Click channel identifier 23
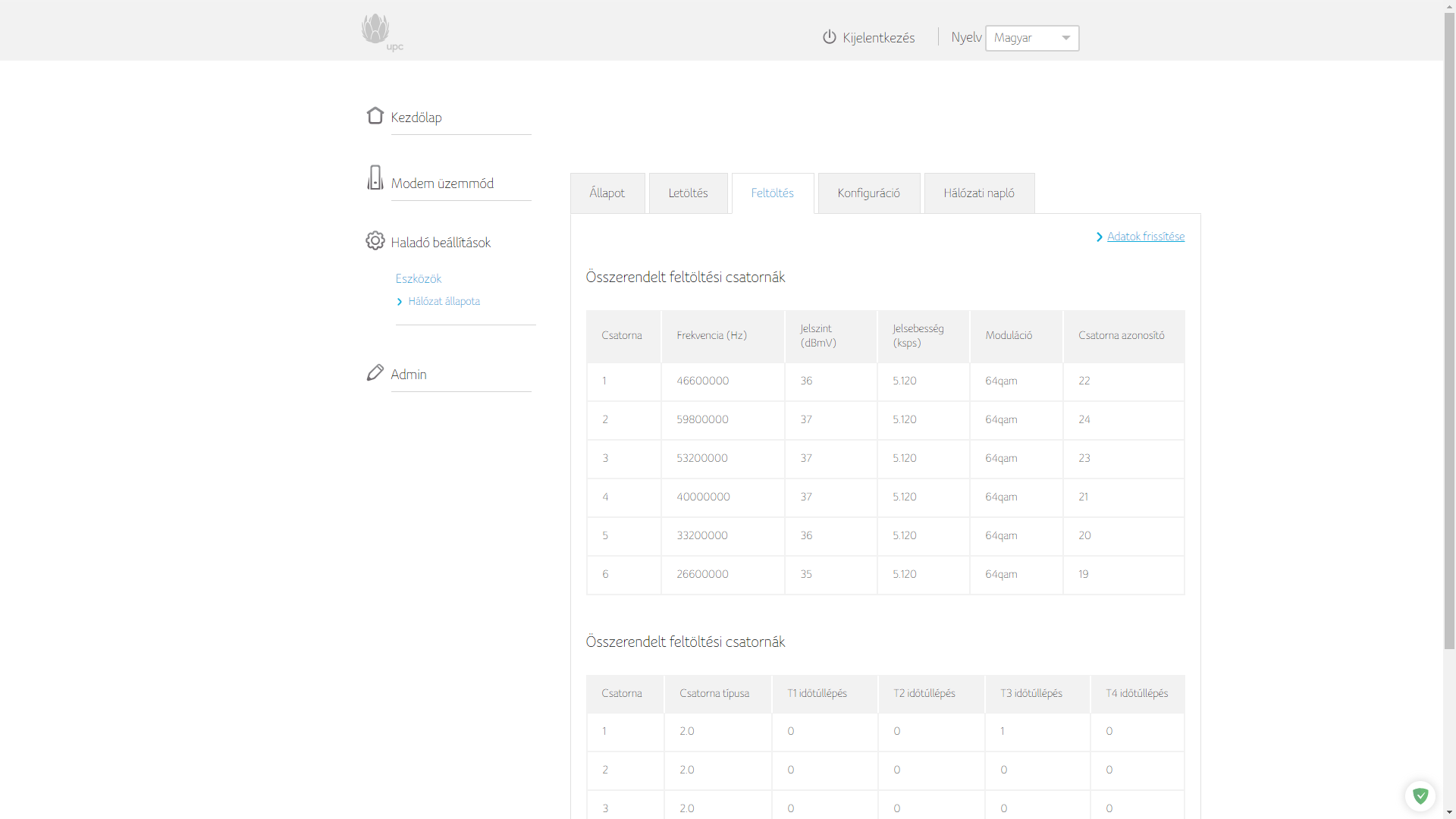1456x819 pixels. (1084, 458)
